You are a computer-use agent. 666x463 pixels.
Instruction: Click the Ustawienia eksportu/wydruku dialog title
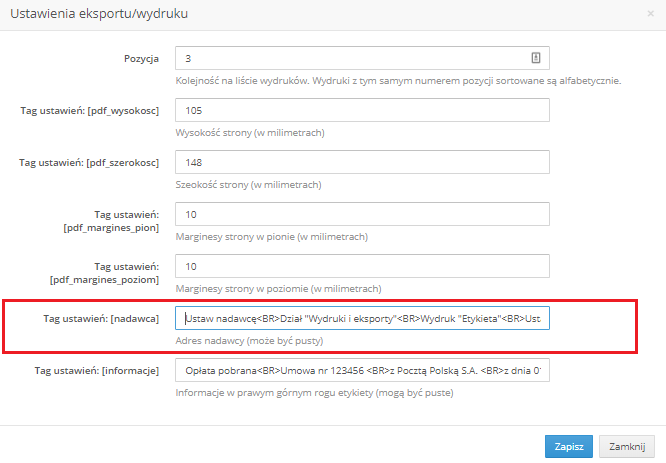tap(99, 14)
